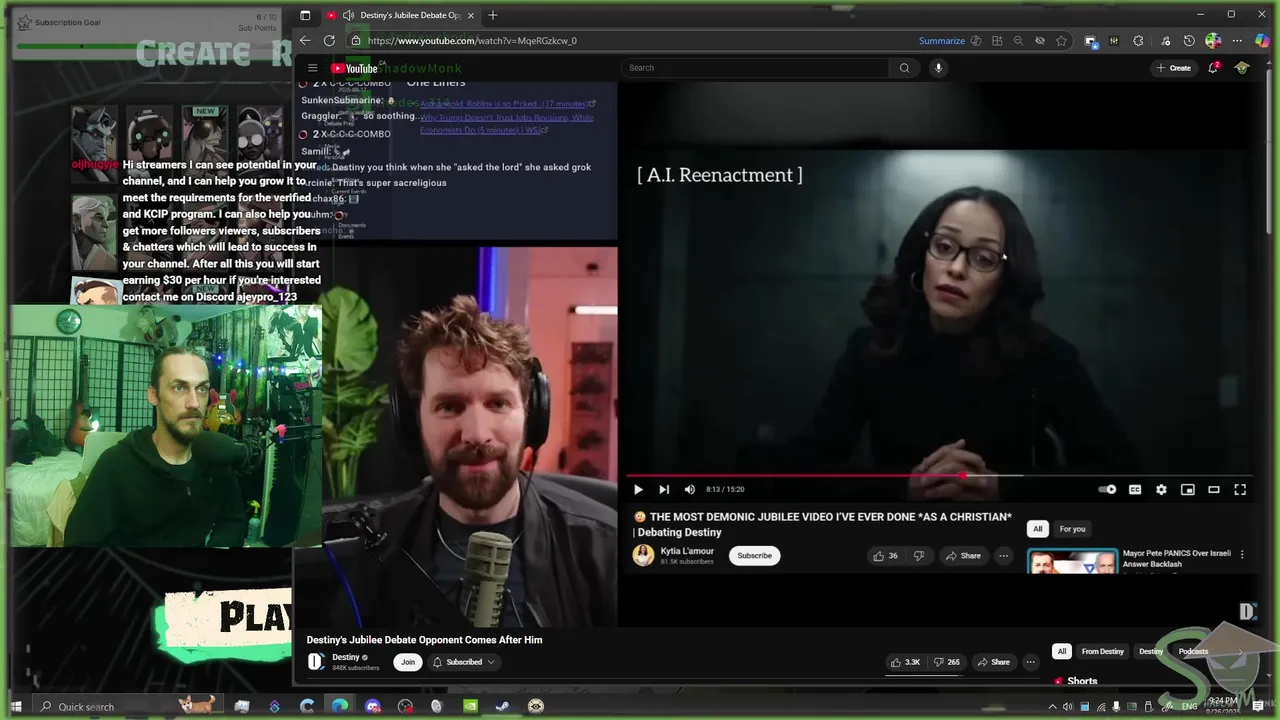Select 'From Destiny' filter chip
The image size is (1280, 720).
coord(1103,652)
